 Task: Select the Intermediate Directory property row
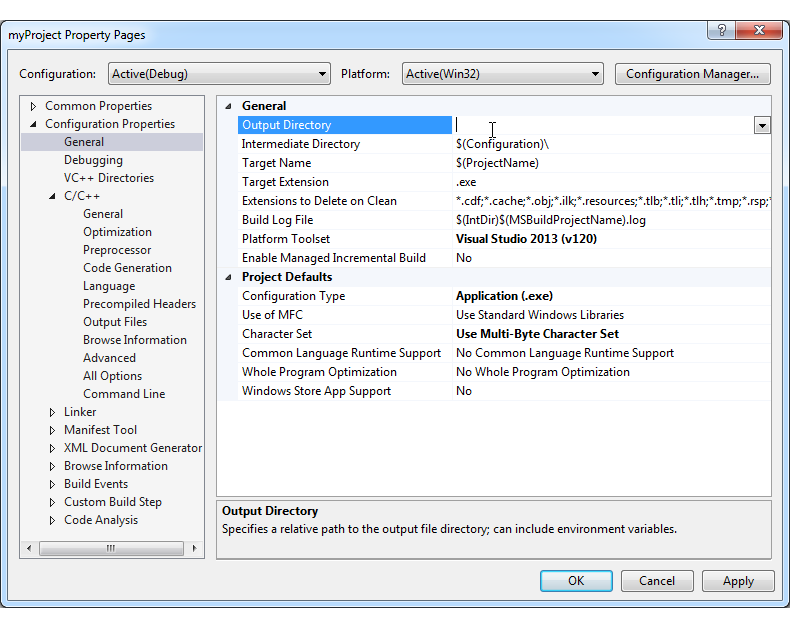345,144
